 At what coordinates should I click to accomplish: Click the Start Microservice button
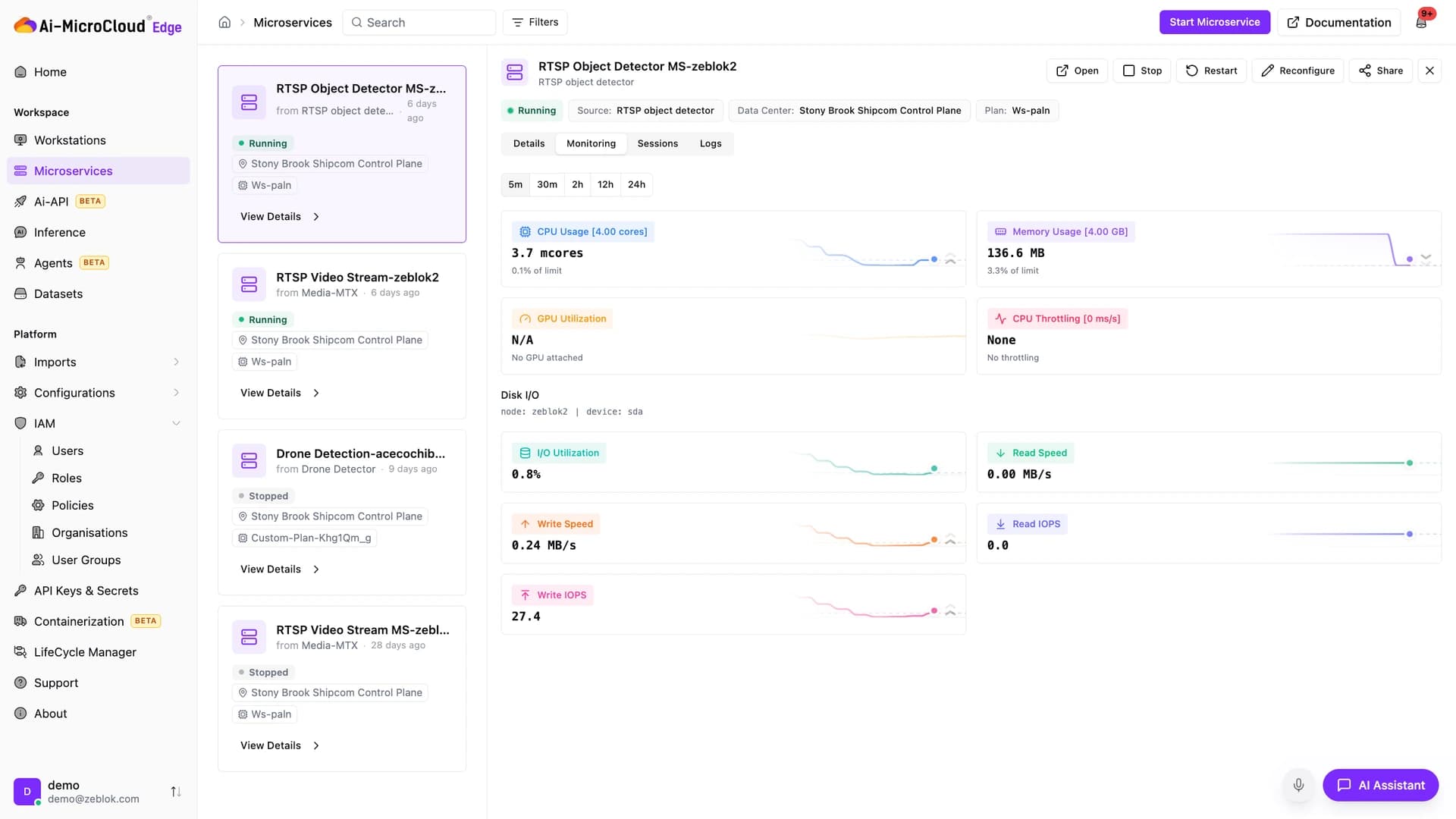(1214, 22)
